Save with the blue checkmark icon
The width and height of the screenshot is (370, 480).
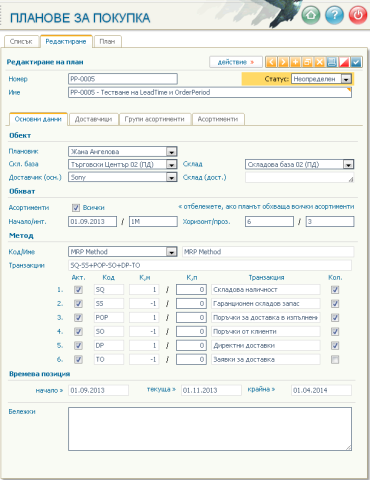(356, 62)
